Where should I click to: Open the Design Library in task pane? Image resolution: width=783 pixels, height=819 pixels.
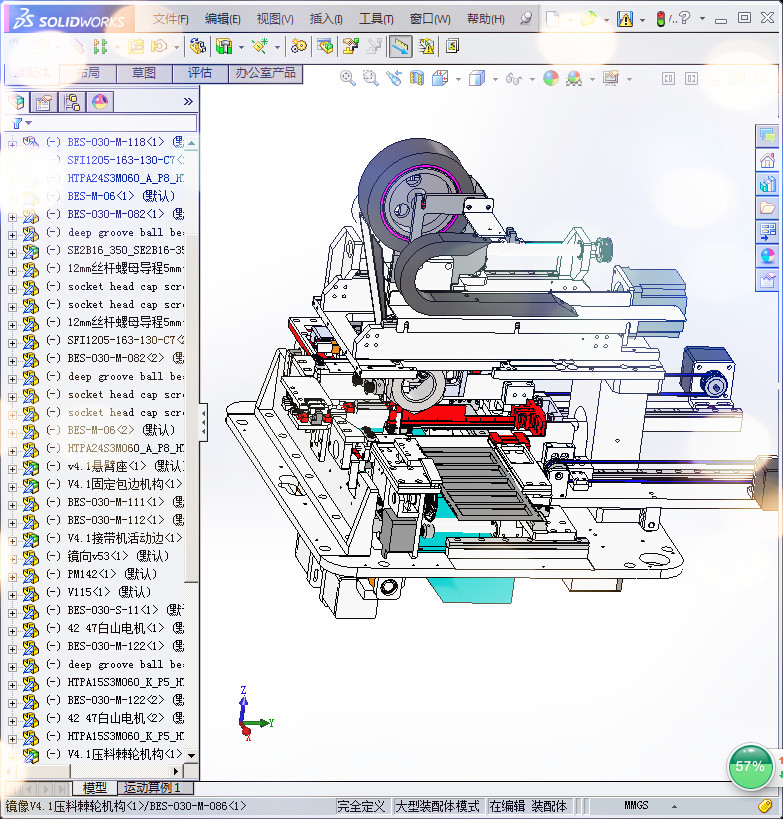[x=767, y=184]
